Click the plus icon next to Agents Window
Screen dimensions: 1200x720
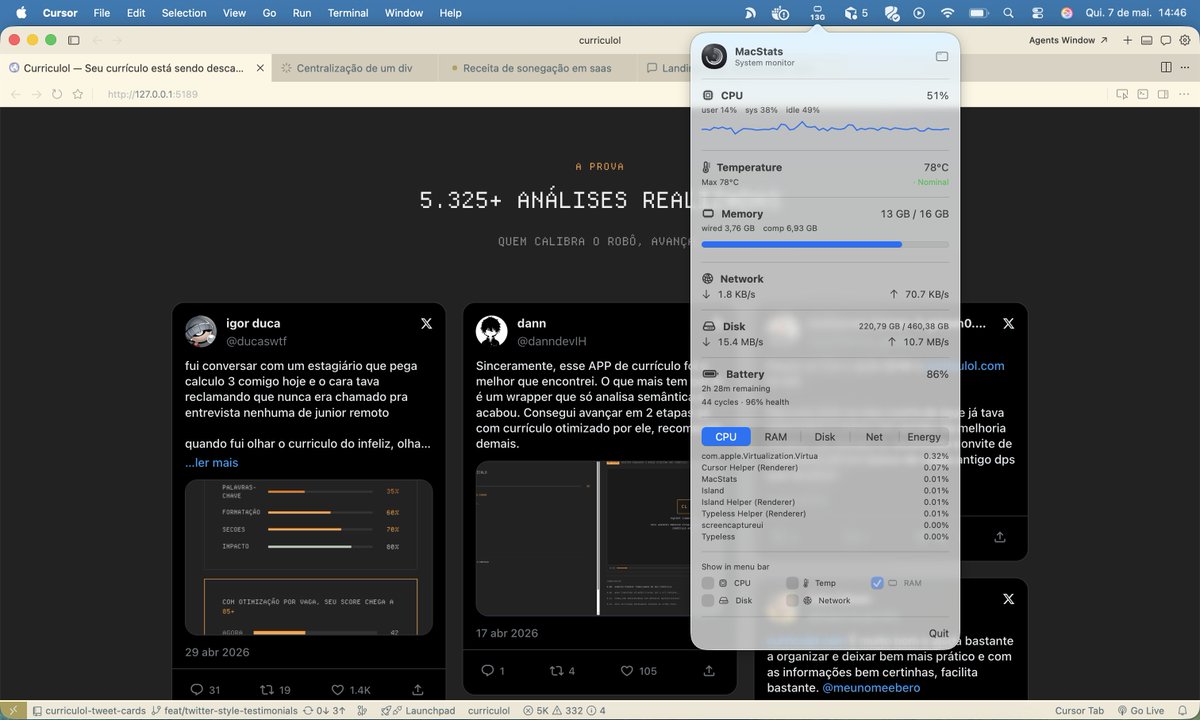coord(1128,40)
